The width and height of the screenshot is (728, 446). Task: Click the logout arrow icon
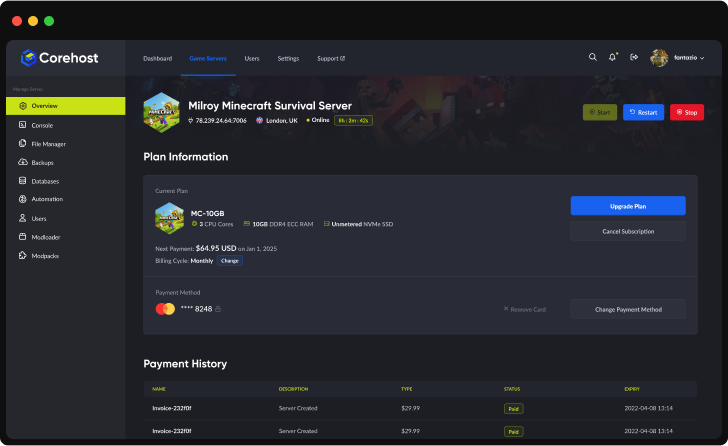pos(634,57)
